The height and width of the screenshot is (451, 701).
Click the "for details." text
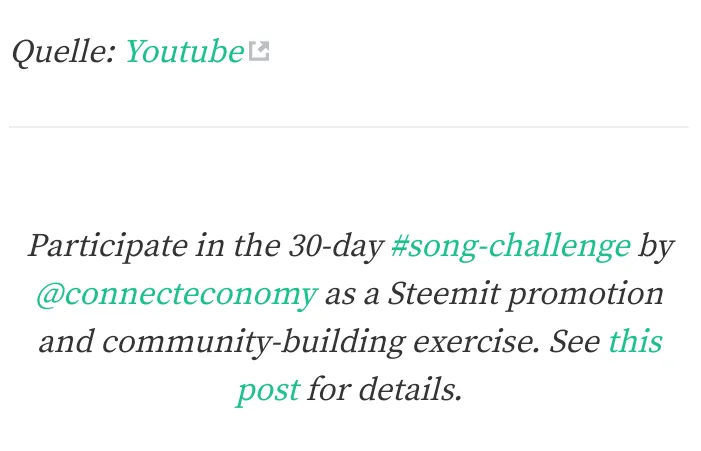tap(384, 389)
